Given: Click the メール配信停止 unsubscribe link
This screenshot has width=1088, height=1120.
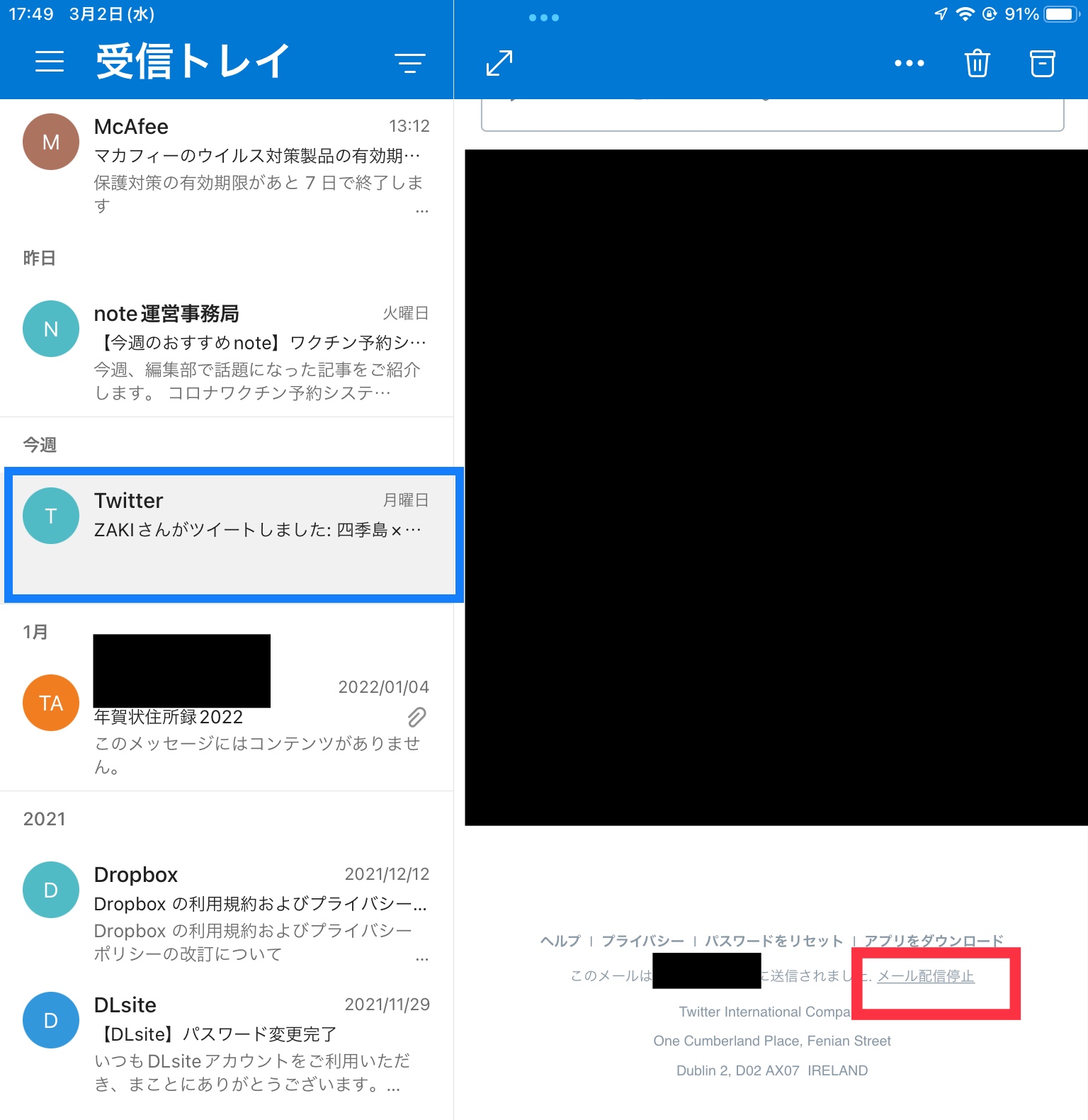Looking at the screenshot, I should click(926, 976).
